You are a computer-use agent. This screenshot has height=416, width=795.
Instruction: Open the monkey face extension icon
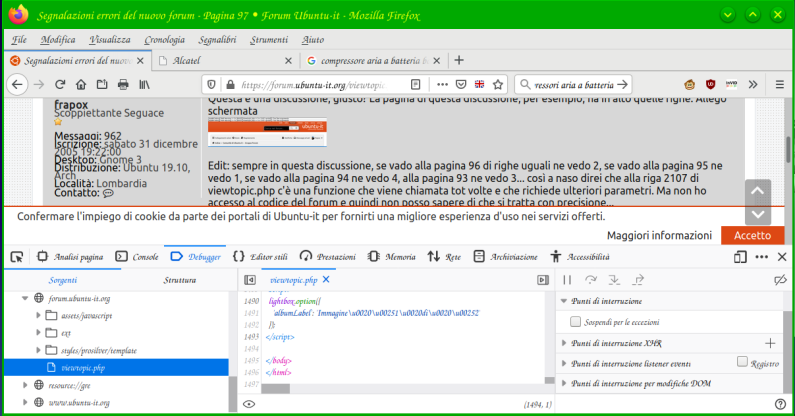pos(690,85)
